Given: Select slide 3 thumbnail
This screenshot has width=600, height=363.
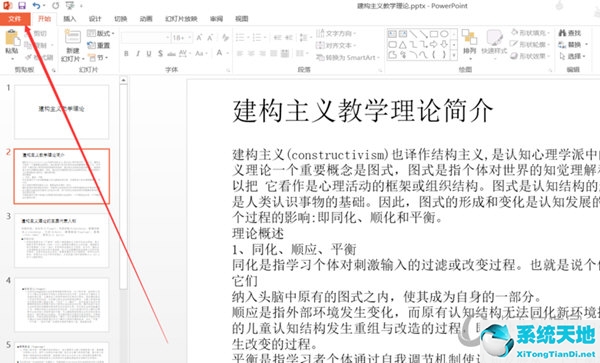Looking at the screenshot, I should pos(62,241).
